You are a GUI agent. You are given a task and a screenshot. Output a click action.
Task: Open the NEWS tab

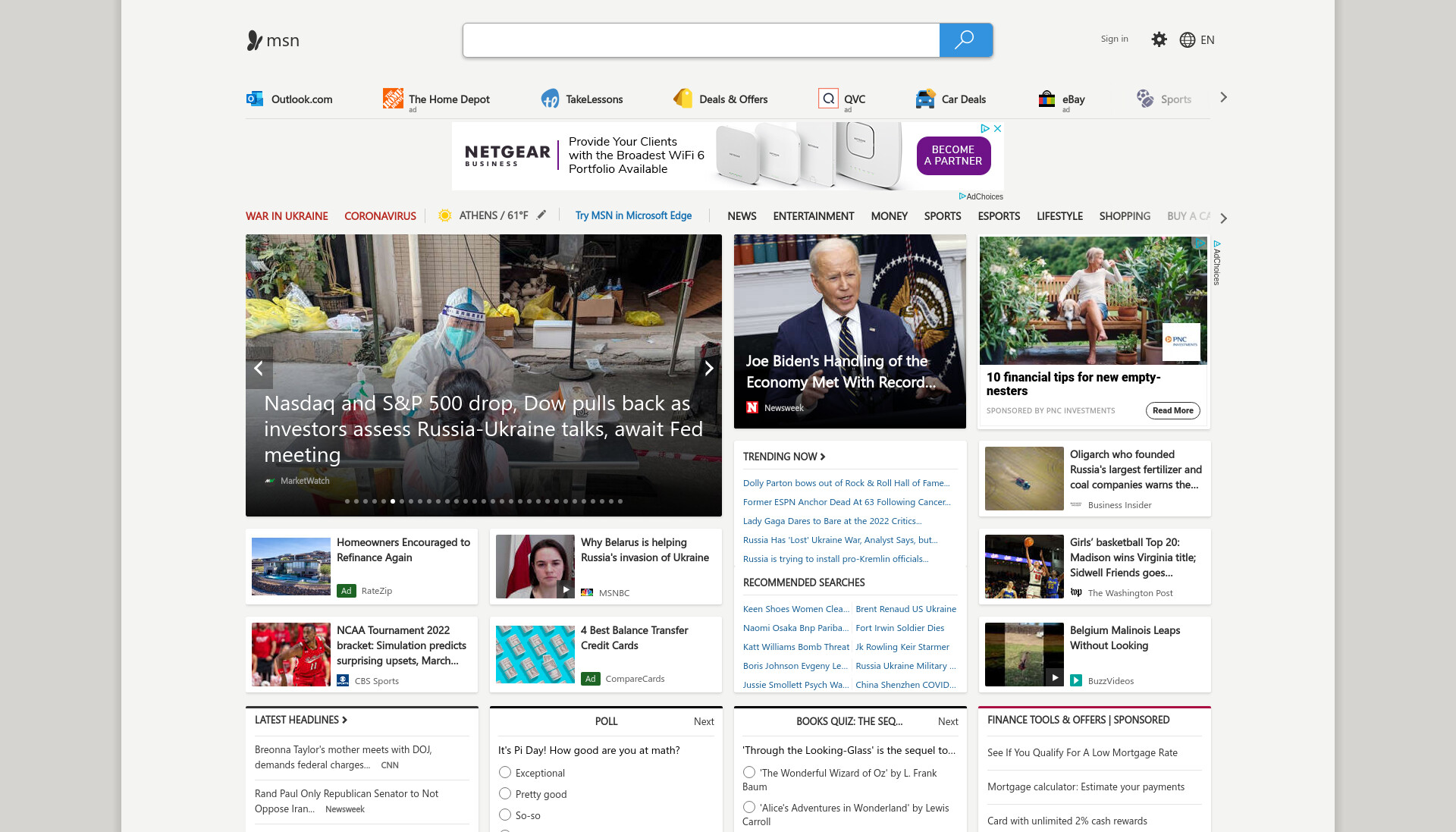point(742,216)
